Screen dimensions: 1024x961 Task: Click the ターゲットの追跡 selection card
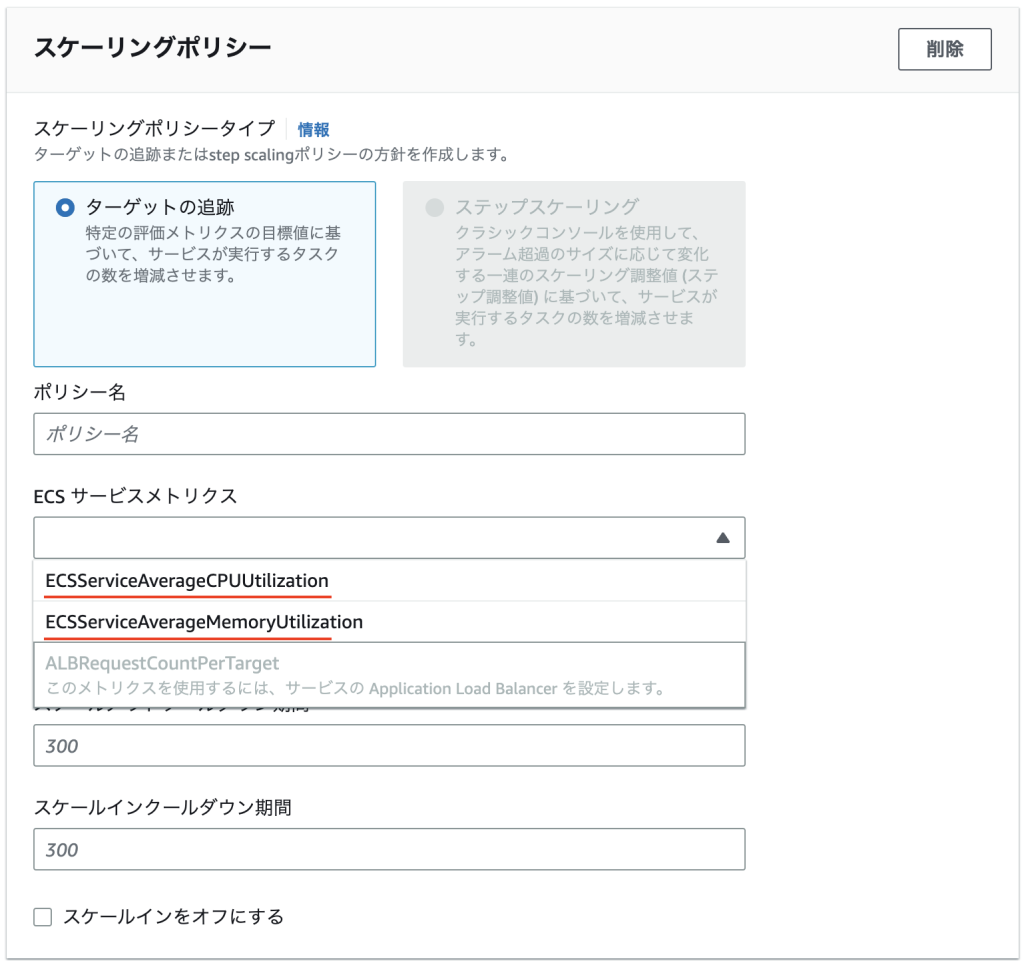pyautogui.click(x=204, y=272)
